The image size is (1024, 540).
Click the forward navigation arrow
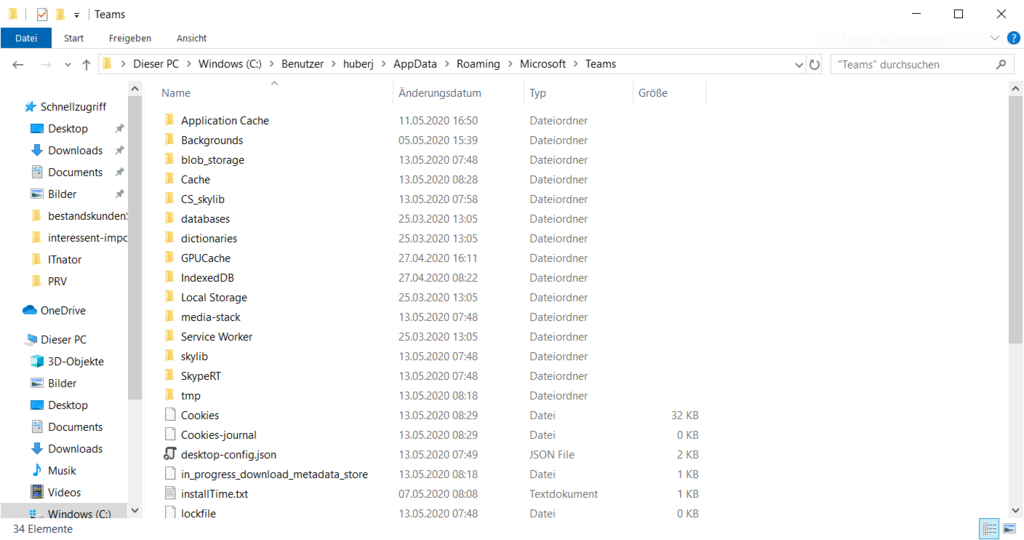tap(46, 64)
